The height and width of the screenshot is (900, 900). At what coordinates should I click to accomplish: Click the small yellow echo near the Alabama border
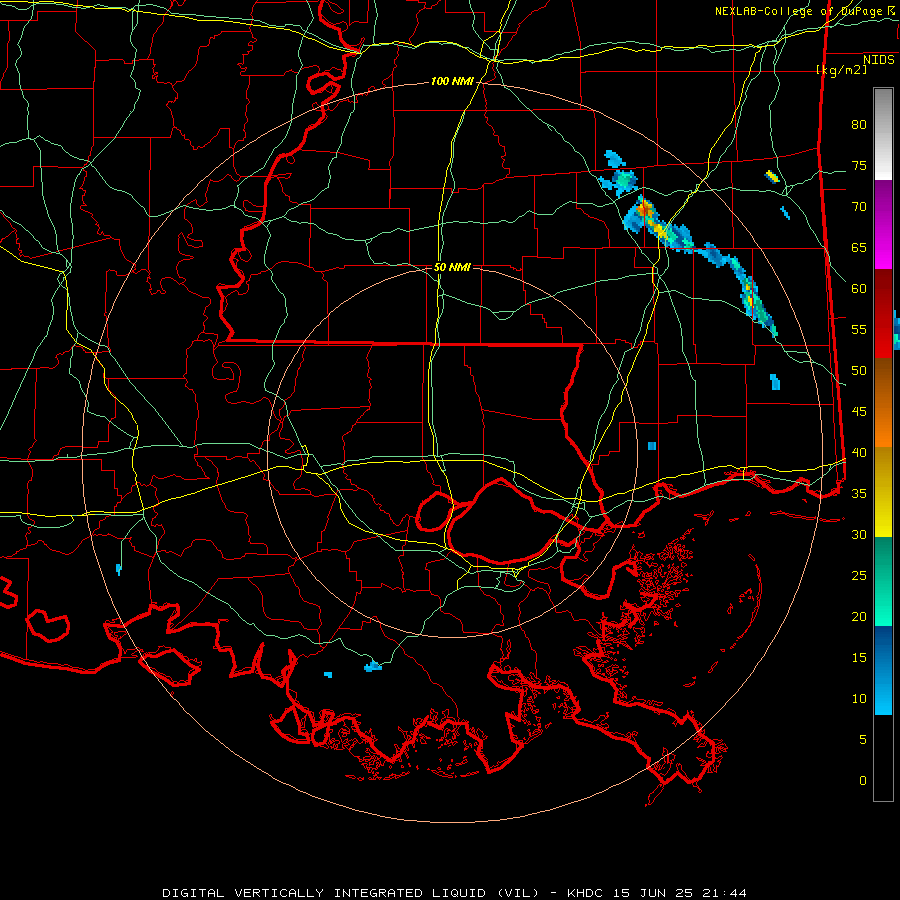pos(773,176)
